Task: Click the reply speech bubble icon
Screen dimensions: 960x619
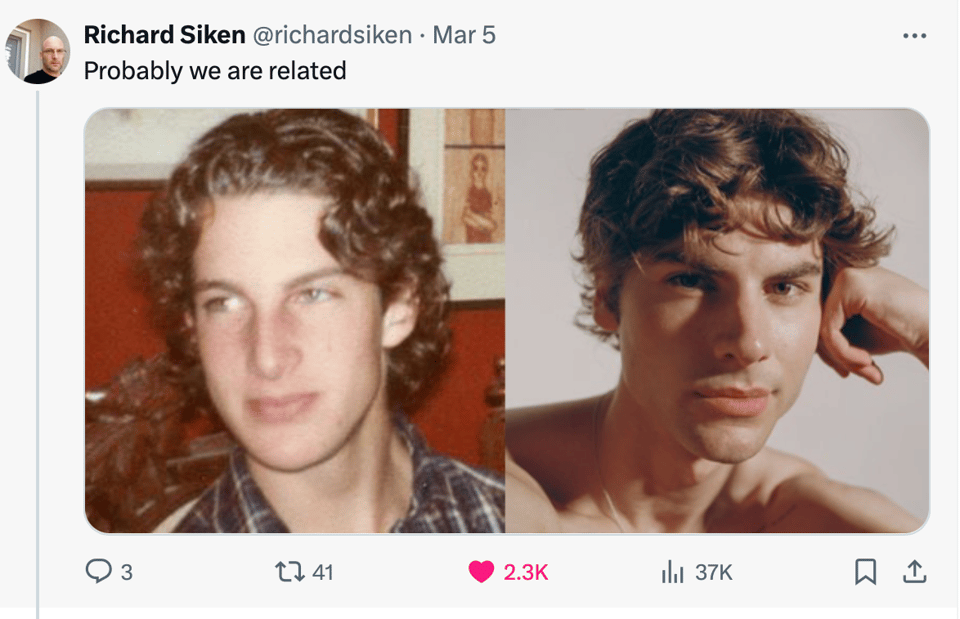Action: 98,571
